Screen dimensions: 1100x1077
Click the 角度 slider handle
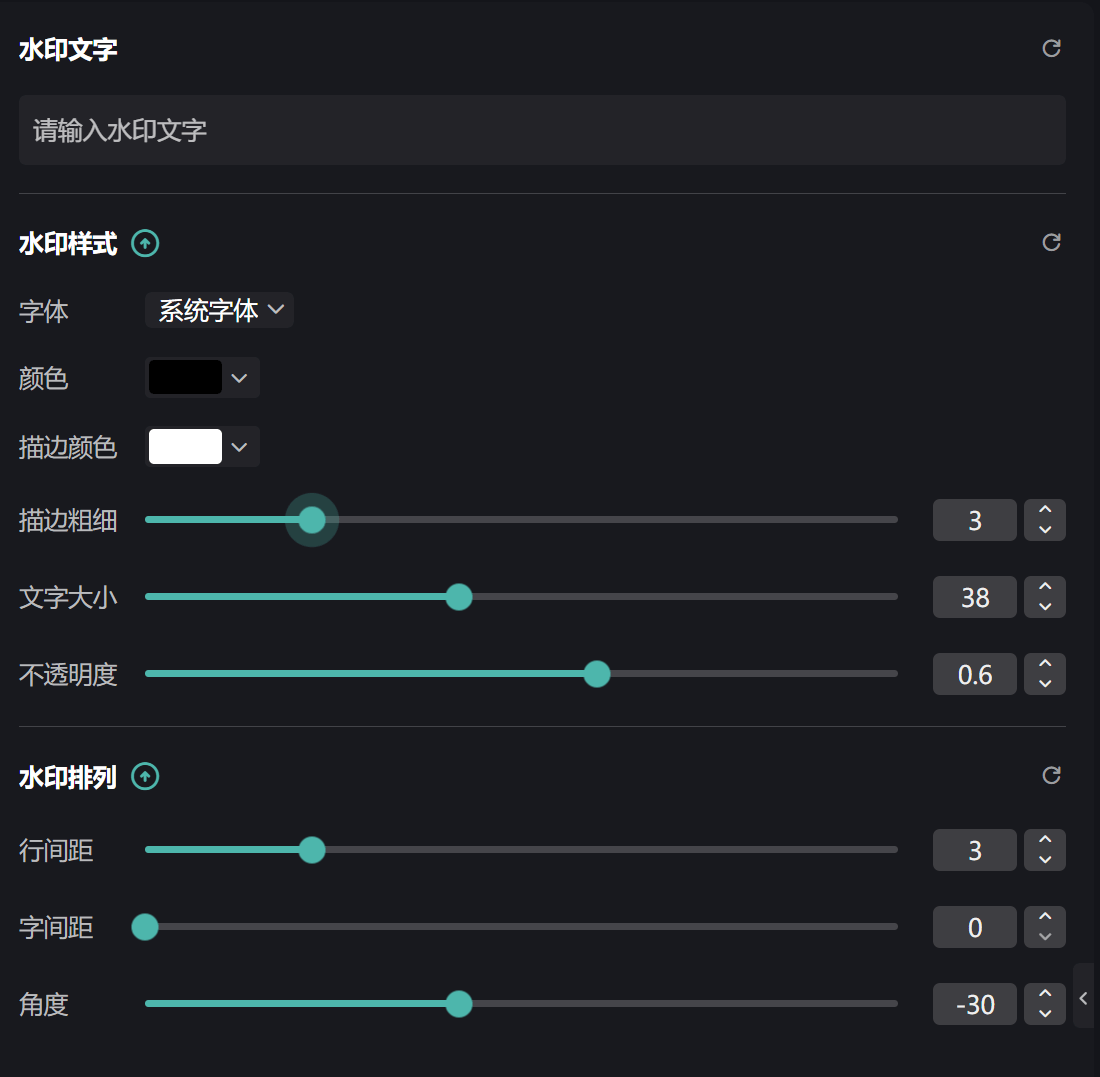click(459, 1004)
